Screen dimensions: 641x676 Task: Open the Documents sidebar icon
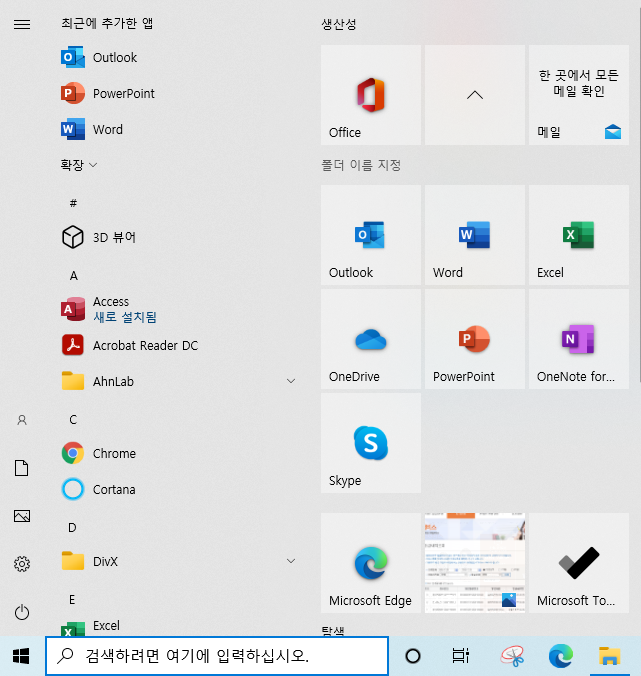[x=22, y=468]
